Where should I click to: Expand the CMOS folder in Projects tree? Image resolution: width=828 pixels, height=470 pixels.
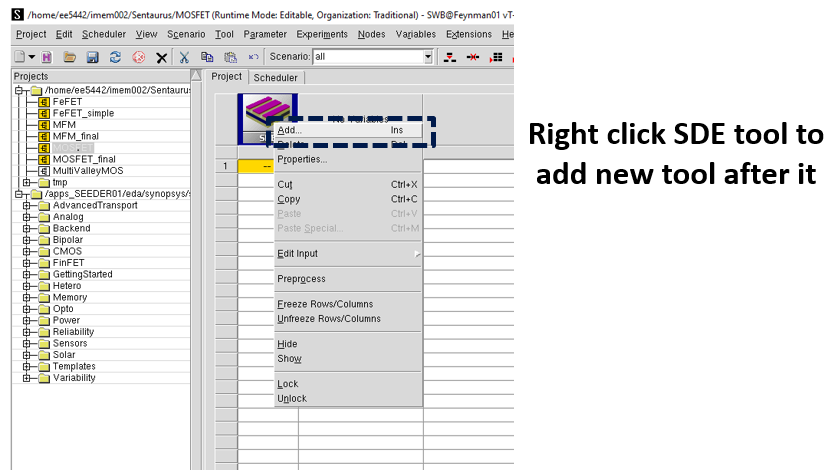(27, 251)
